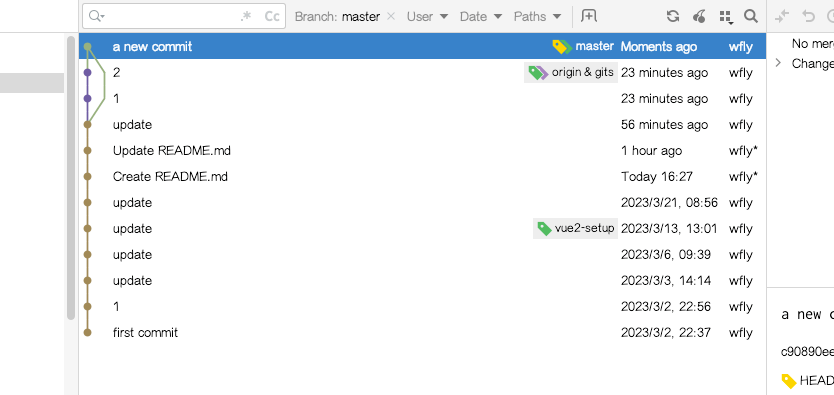Click the '2023/3/13, 13:01' date cell

click(x=669, y=229)
